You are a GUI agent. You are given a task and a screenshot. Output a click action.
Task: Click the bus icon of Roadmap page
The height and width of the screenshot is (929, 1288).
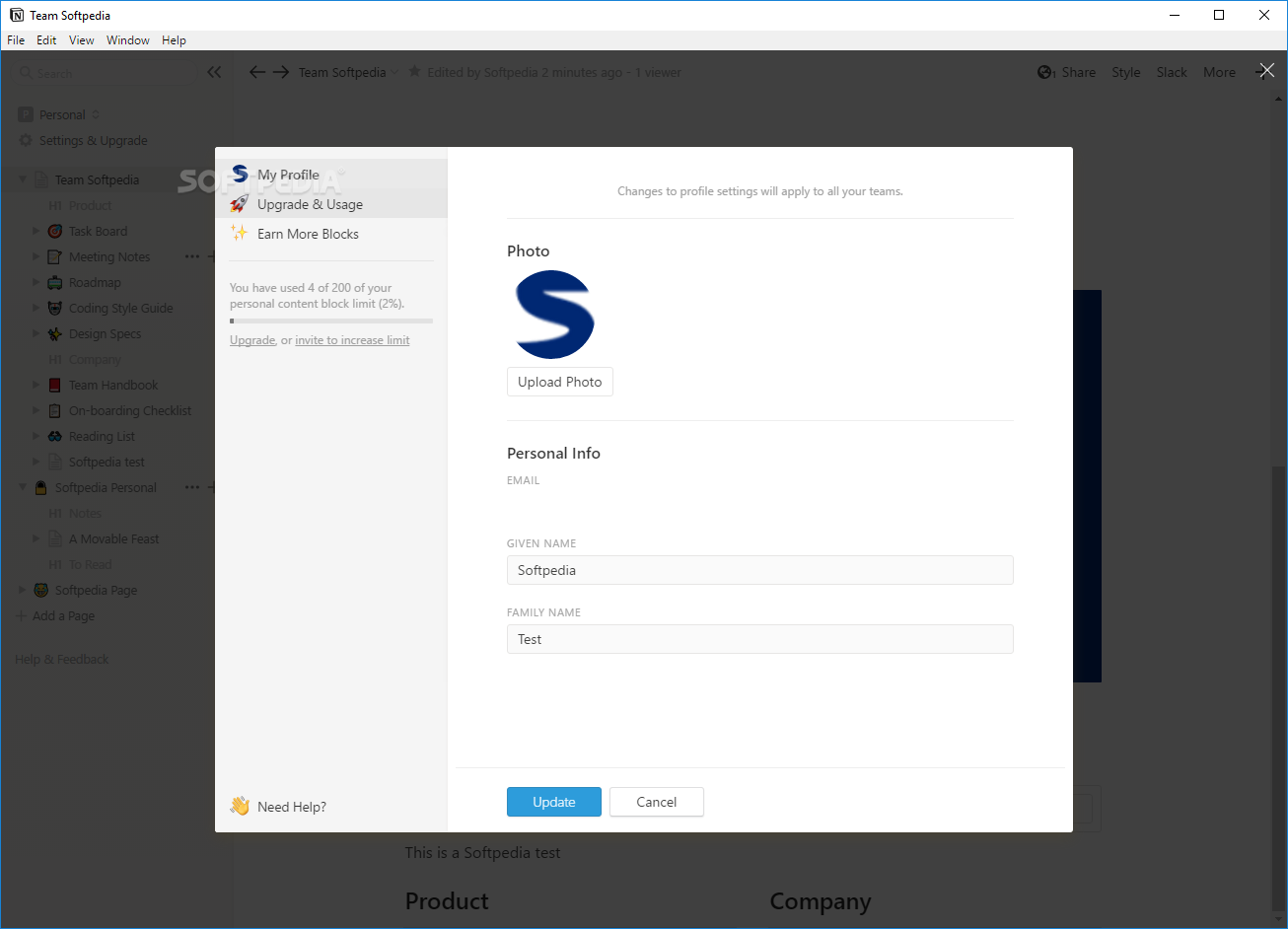[55, 282]
